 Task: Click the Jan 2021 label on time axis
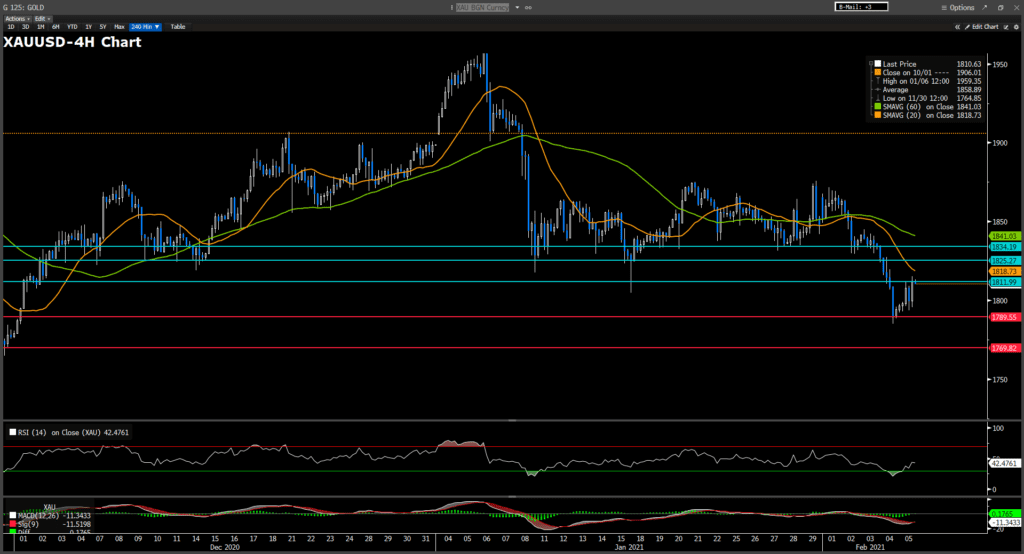pyautogui.click(x=629, y=547)
